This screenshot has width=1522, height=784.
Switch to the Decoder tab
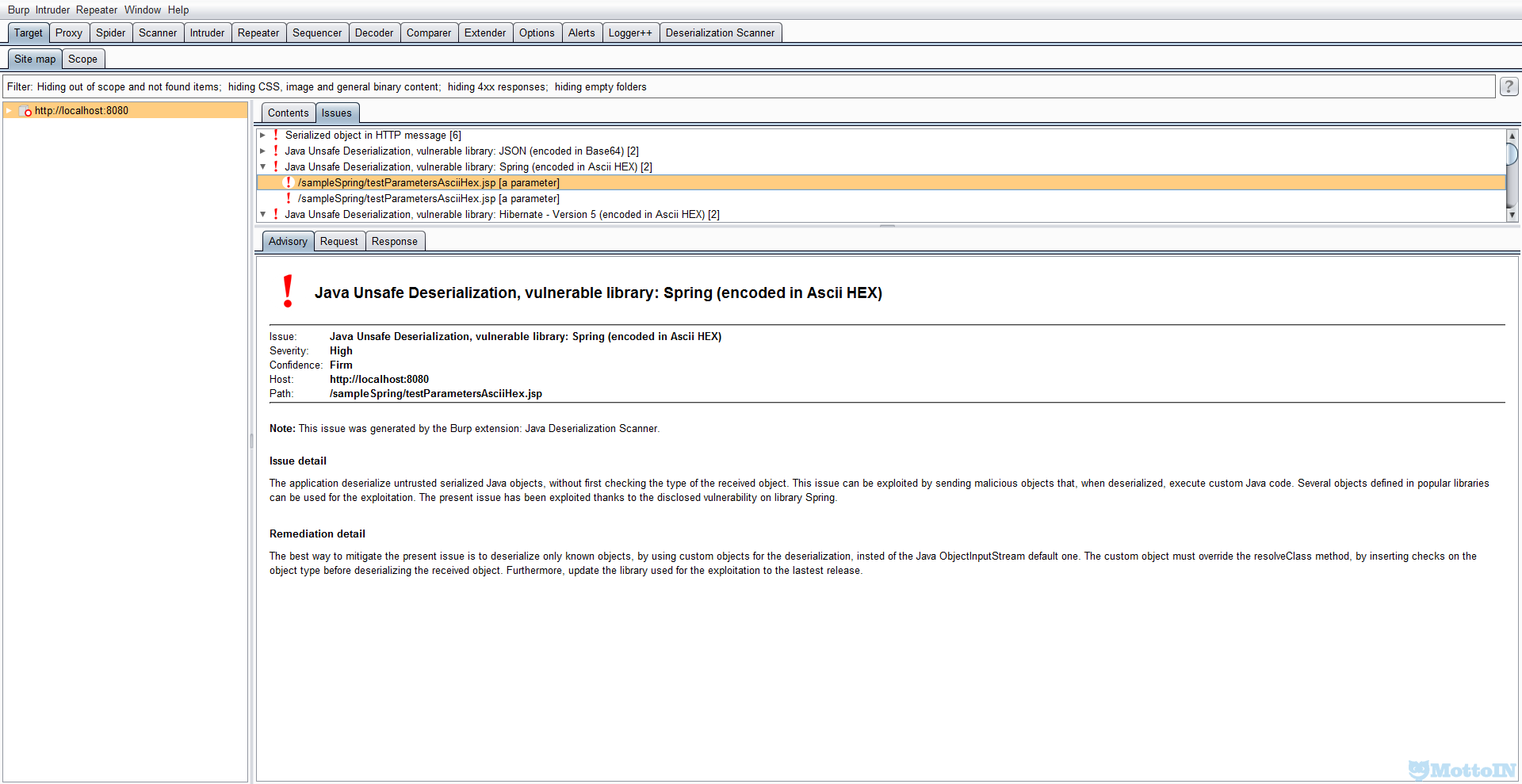374,33
